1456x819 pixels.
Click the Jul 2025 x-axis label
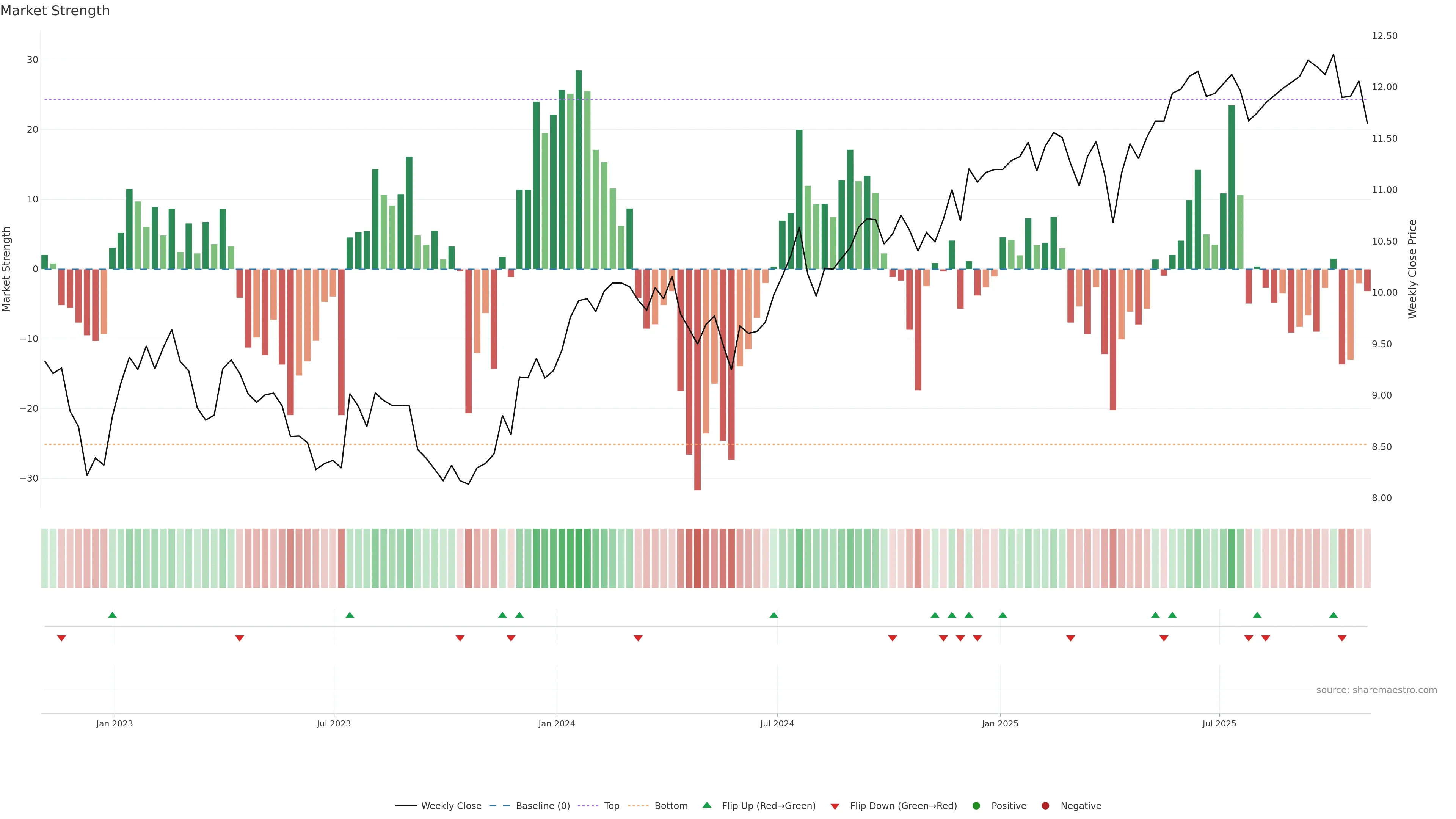pyautogui.click(x=1219, y=723)
